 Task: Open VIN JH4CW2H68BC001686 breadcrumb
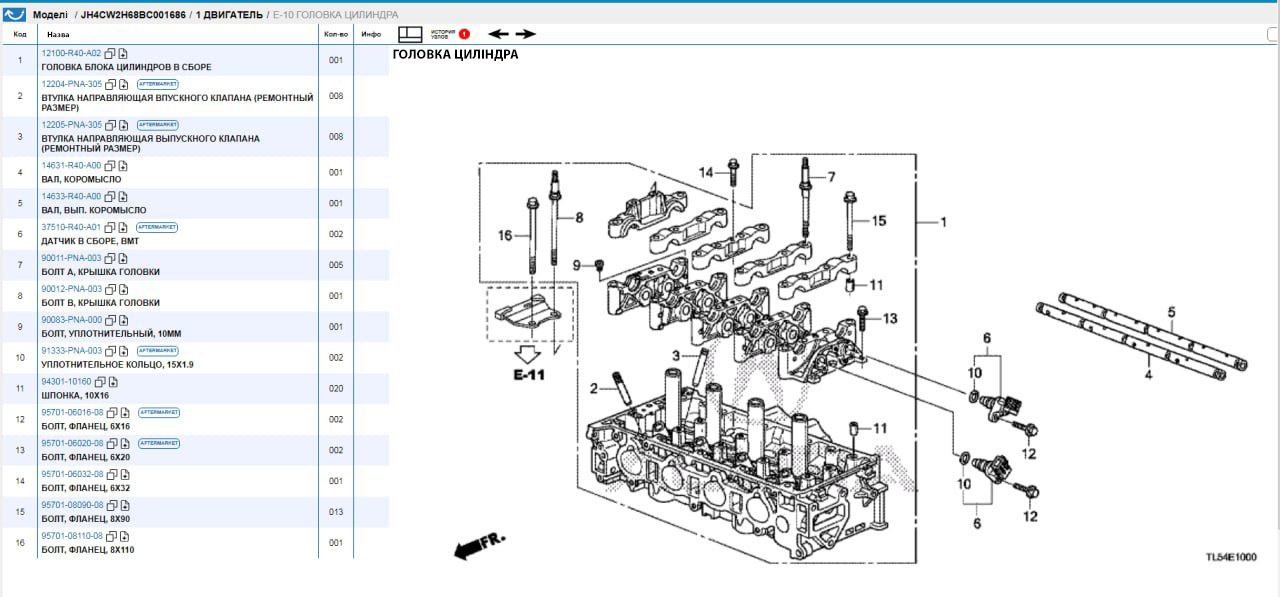click(132, 15)
